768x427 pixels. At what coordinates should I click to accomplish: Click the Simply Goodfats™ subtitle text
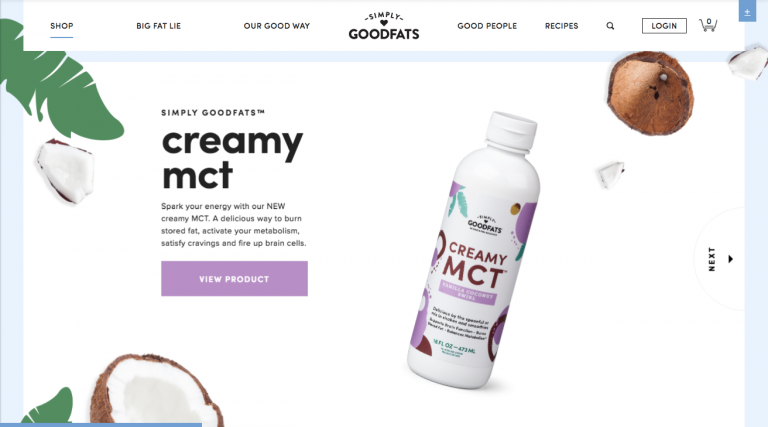tap(213, 113)
